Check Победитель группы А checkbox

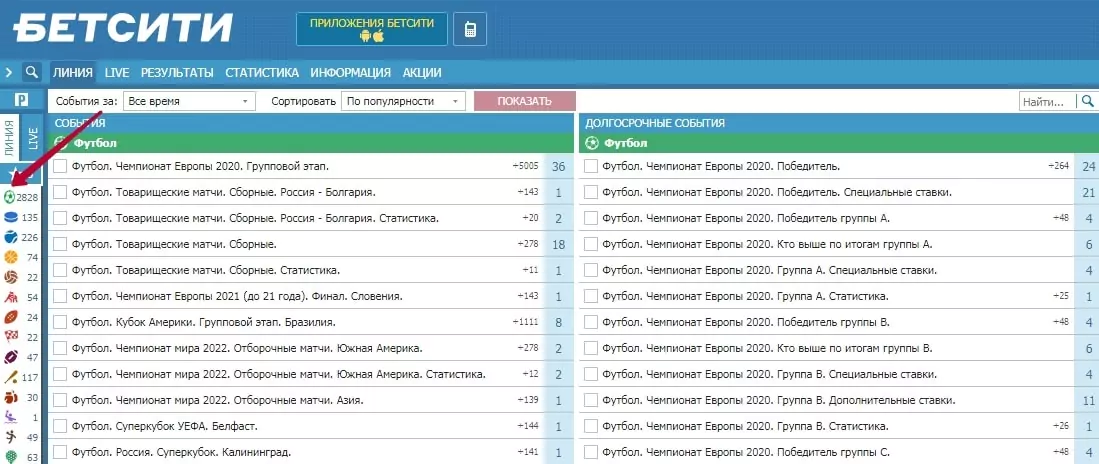(592, 218)
